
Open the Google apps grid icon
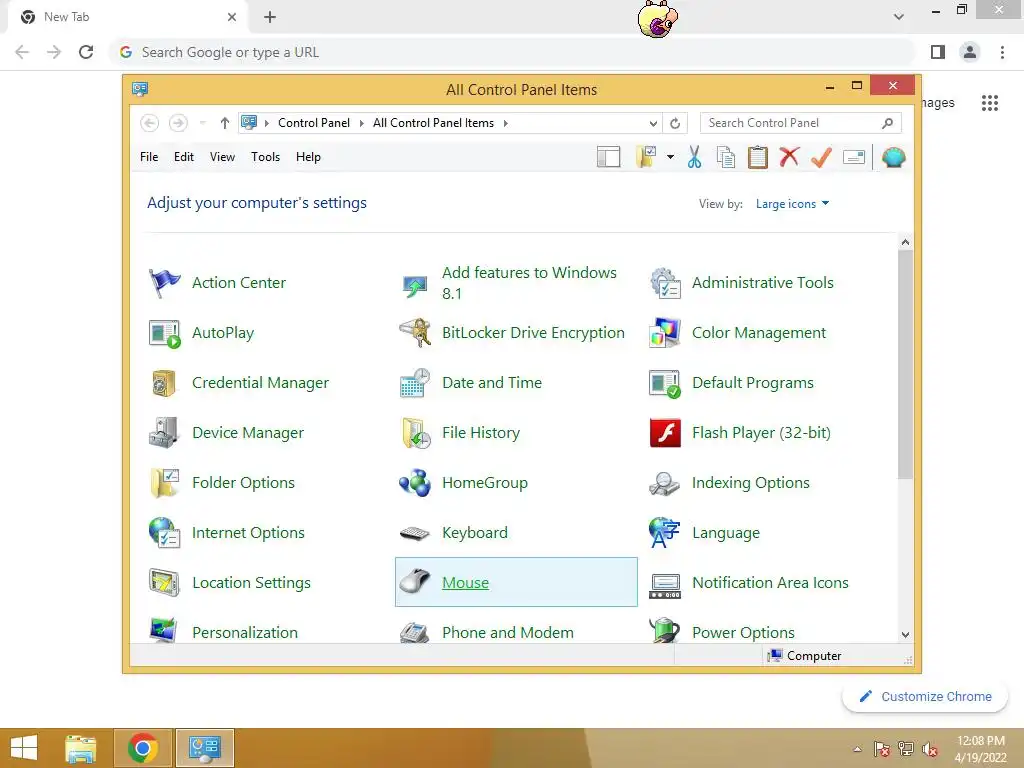tap(990, 103)
